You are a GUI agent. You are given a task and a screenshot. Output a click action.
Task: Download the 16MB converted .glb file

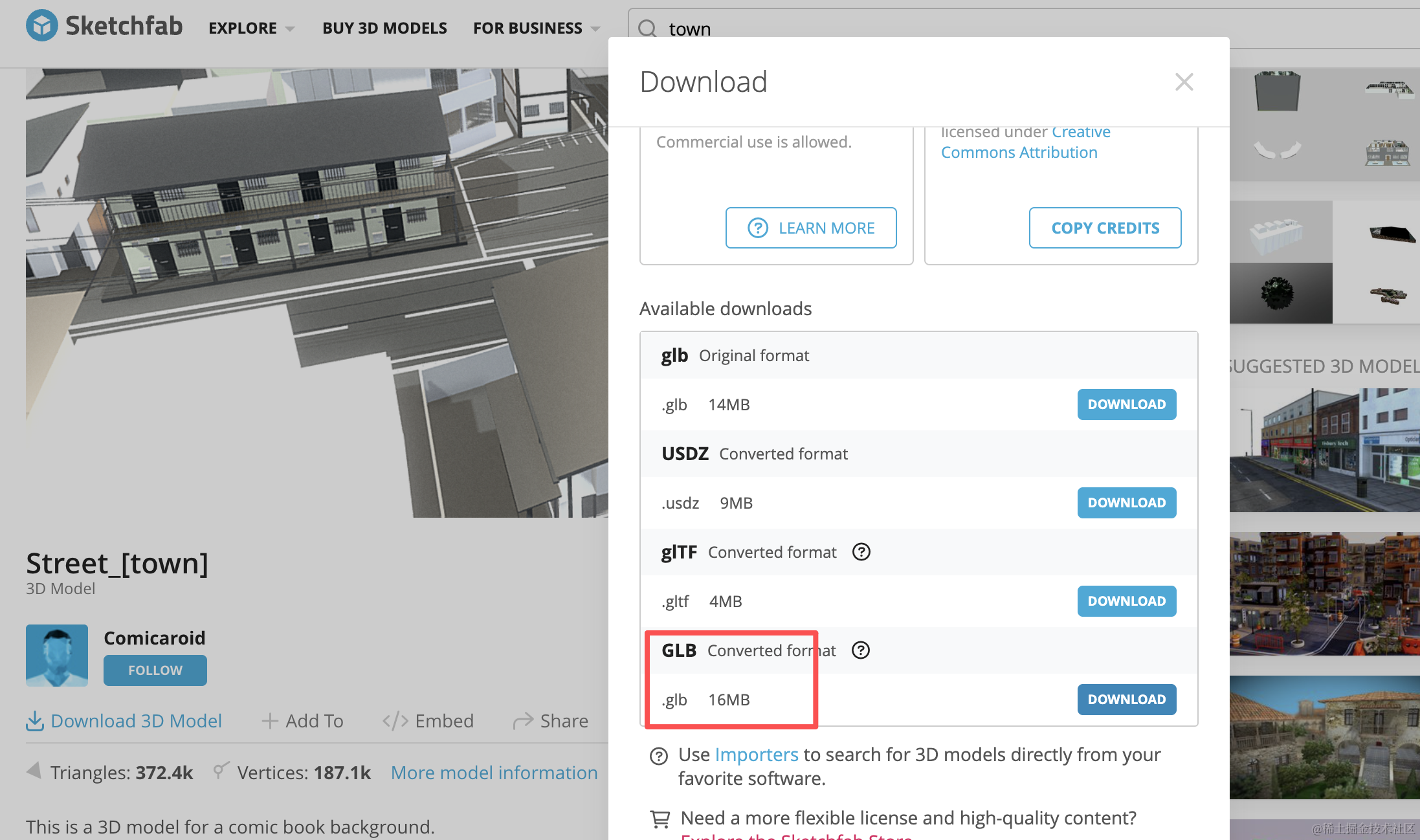click(1127, 700)
